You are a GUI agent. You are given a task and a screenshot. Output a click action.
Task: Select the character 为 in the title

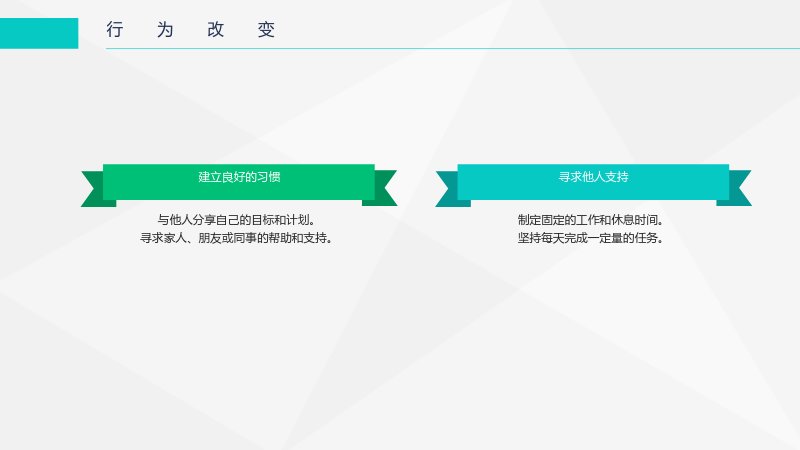165,30
